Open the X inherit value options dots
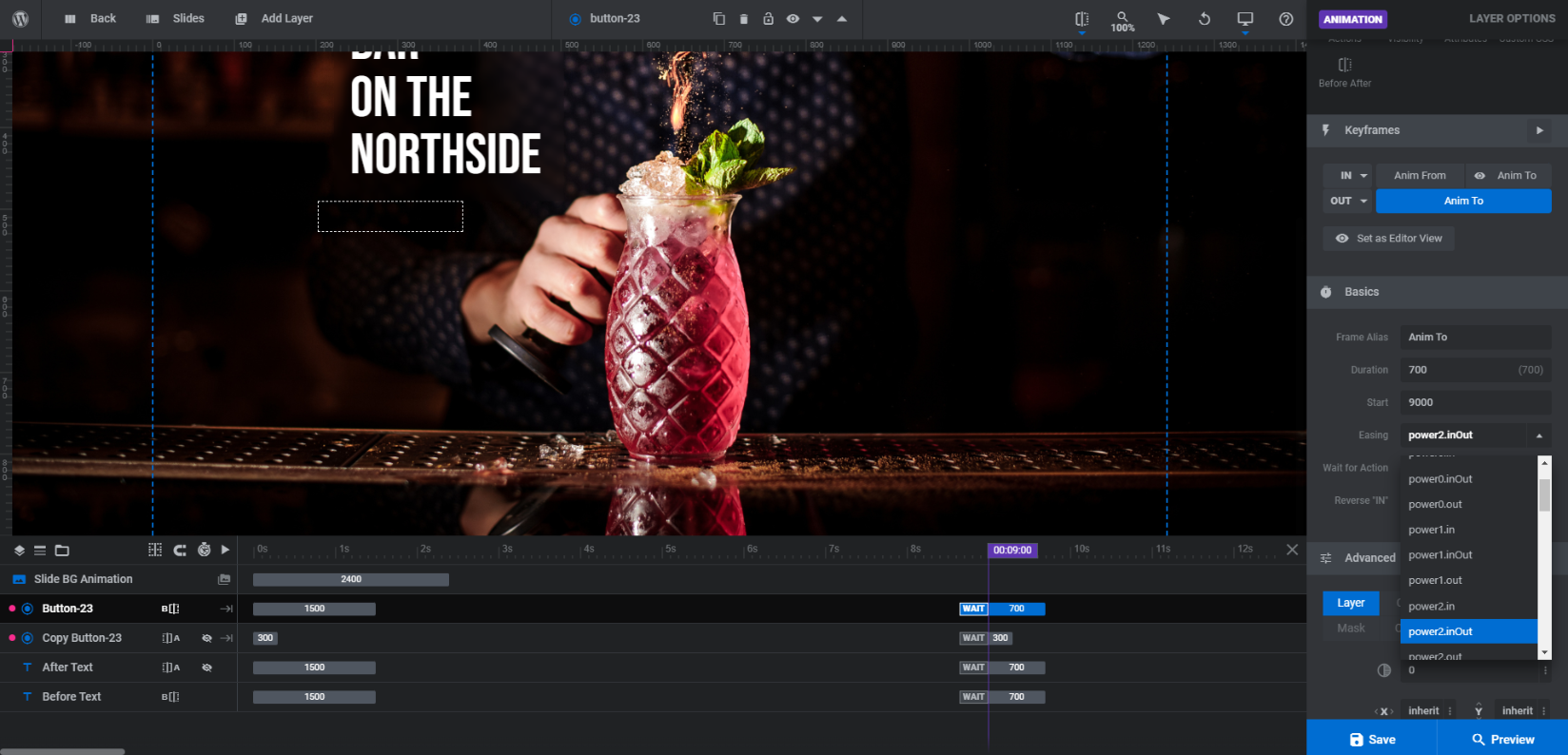 pyautogui.click(x=1450, y=711)
